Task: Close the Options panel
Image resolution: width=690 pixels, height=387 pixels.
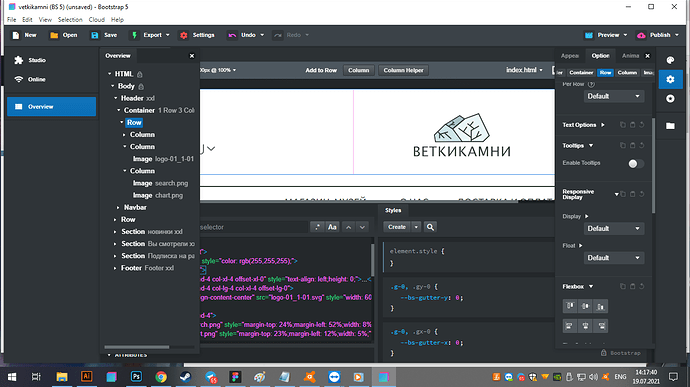Action: point(647,56)
